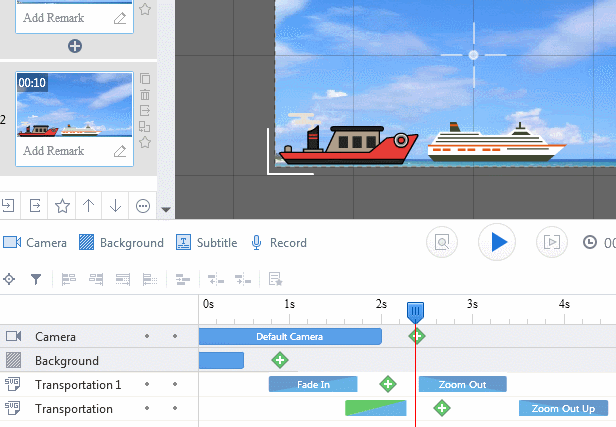The image size is (616, 427).
Task: Toggle the first dot on the Transportation track
Action: 147,409
